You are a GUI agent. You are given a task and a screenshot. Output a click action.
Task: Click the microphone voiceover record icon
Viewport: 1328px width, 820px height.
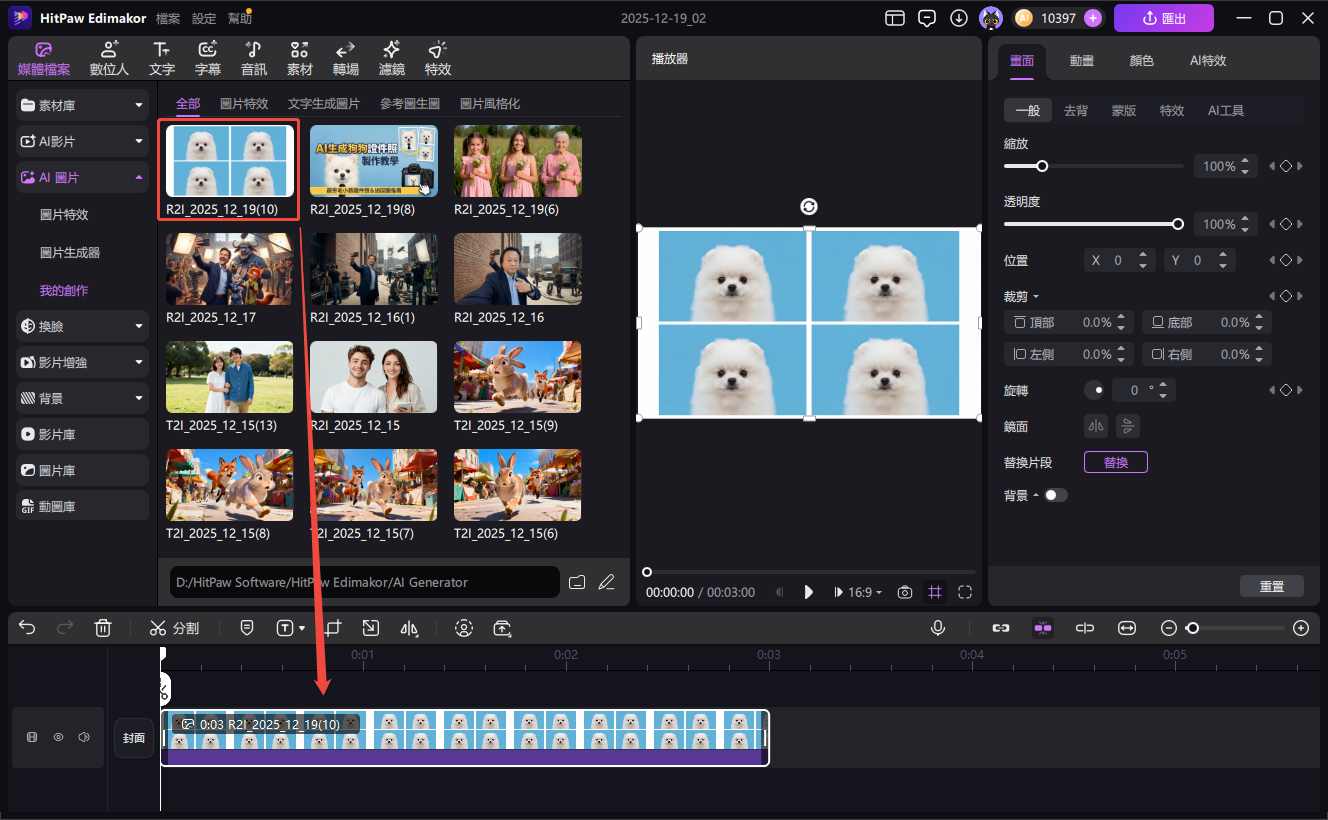(x=938, y=628)
